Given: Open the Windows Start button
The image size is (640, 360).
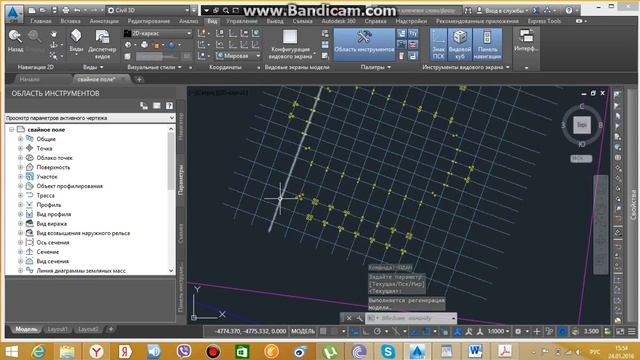Looking at the screenshot, I should [x=12, y=351].
